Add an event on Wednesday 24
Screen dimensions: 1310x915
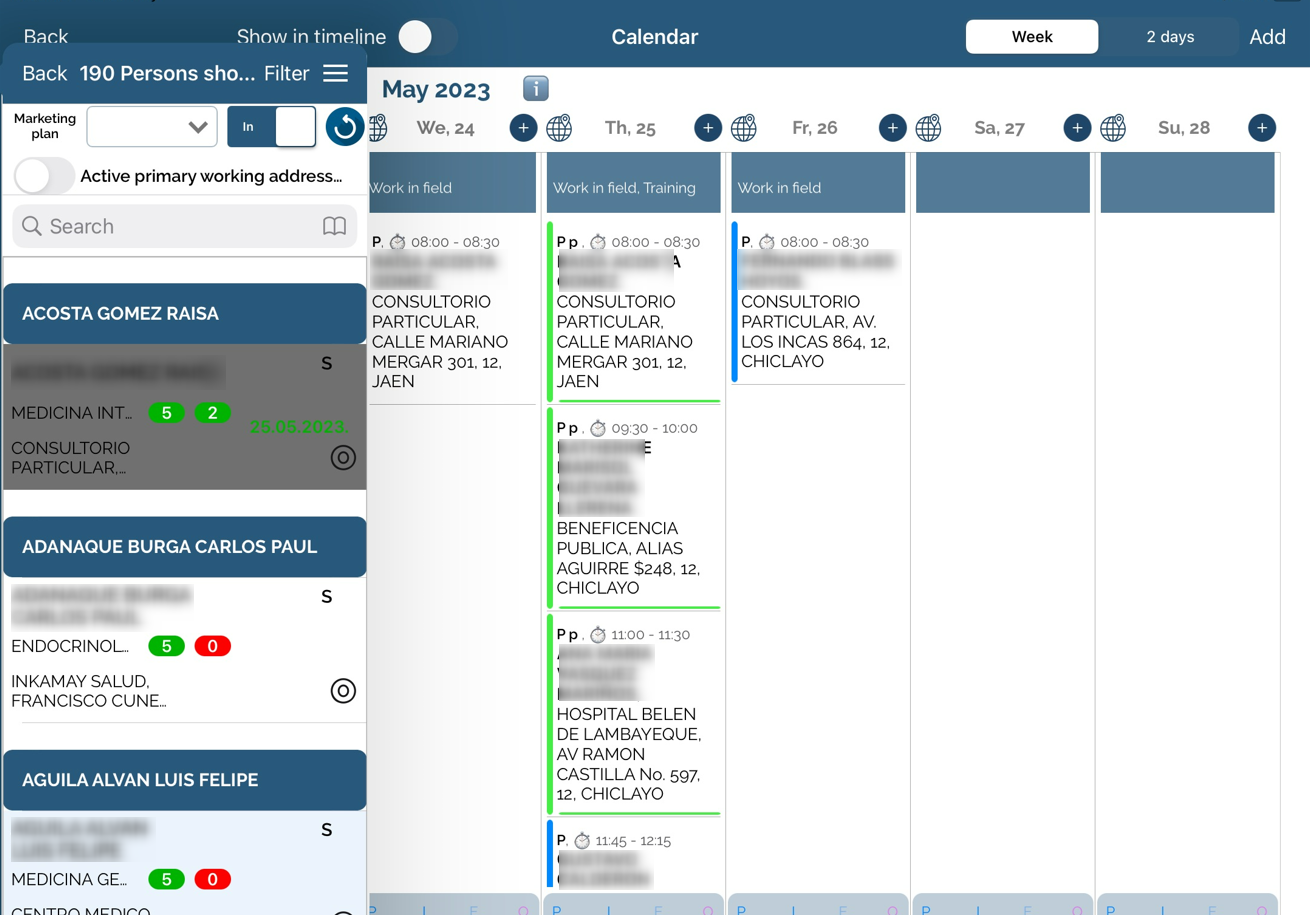pyautogui.click(x=523, y=128)
